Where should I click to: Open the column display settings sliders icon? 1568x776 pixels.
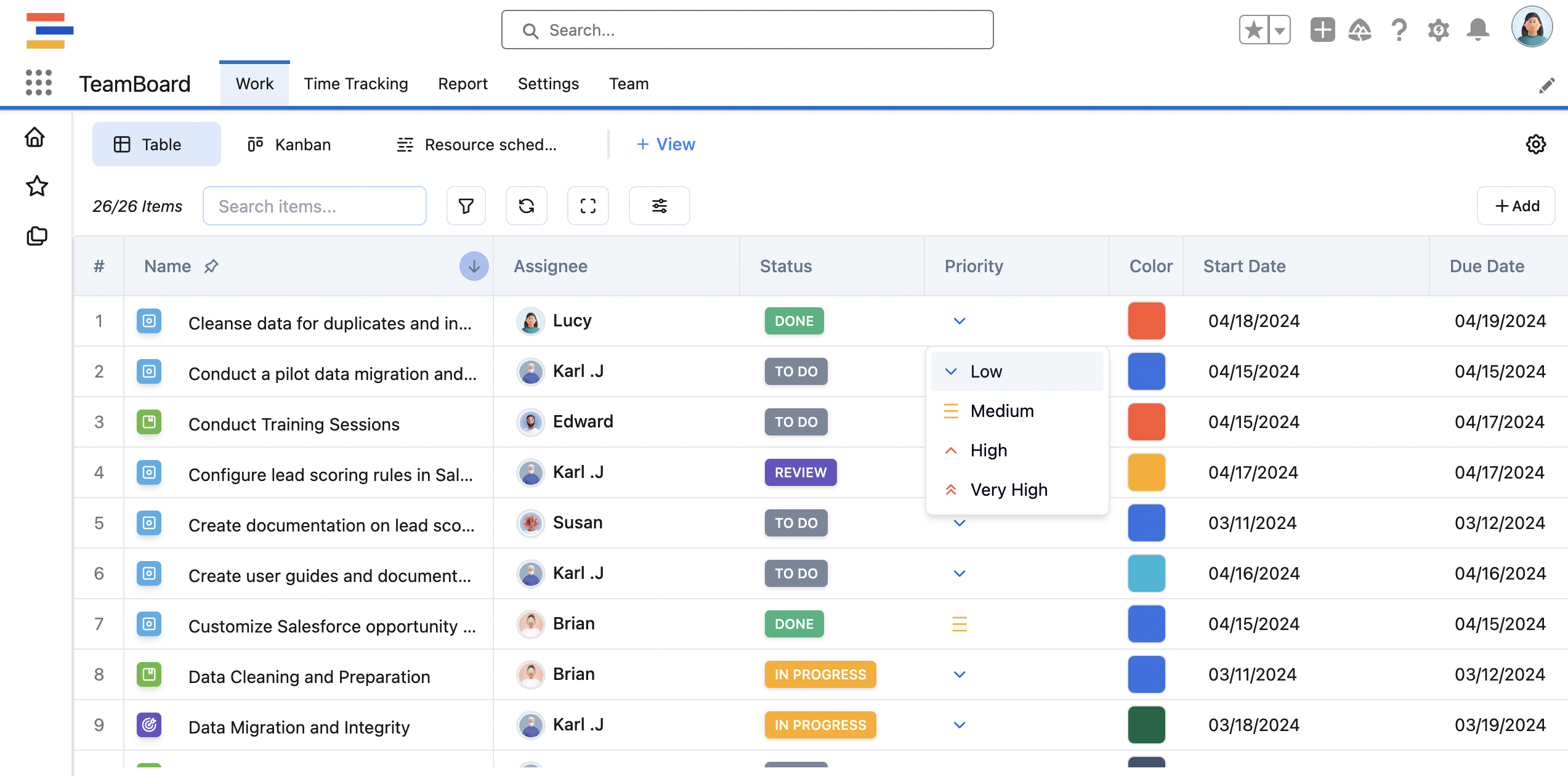coord(659,206)
